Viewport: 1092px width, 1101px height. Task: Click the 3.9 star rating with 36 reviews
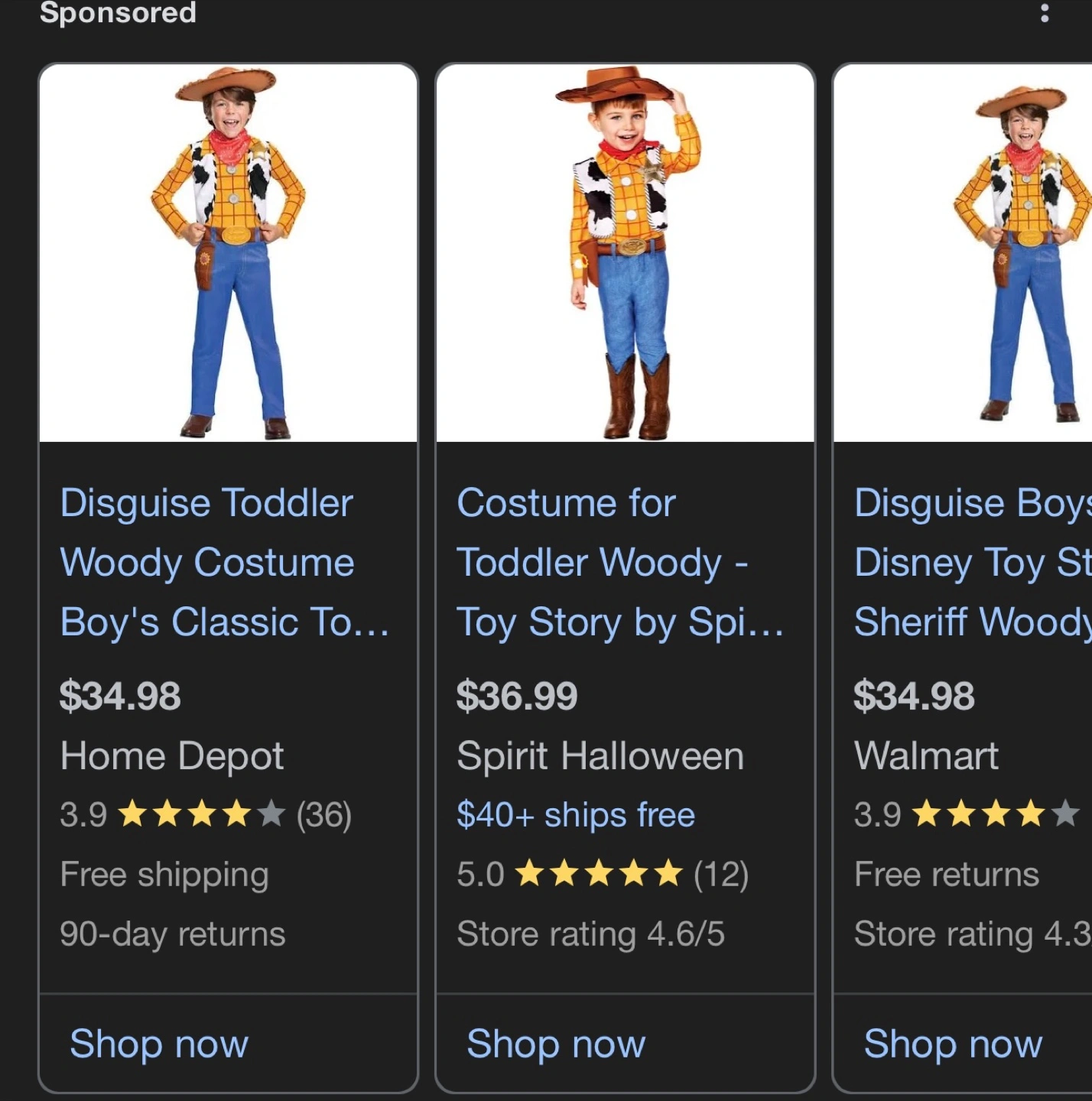click(x=205, y=815)
